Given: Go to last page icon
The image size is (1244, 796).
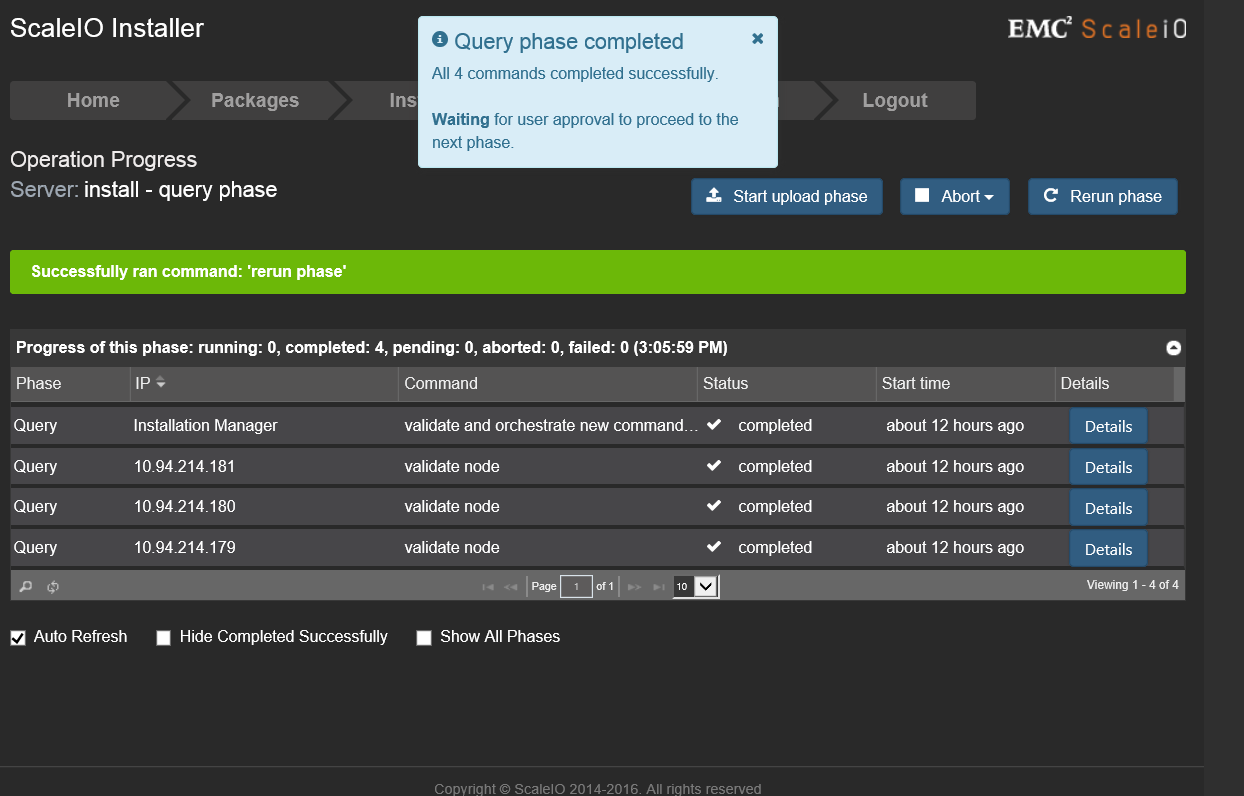Looking at the screenshot, I should coord(659,587).
